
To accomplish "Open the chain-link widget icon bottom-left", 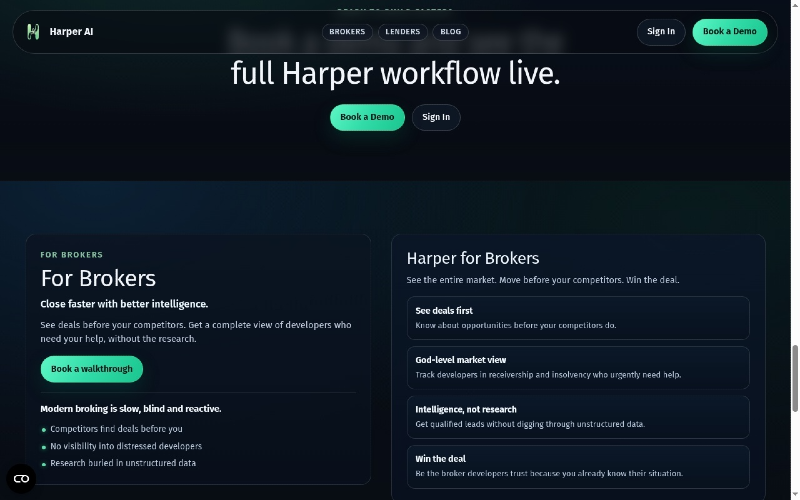I will (x=21, y=479).
